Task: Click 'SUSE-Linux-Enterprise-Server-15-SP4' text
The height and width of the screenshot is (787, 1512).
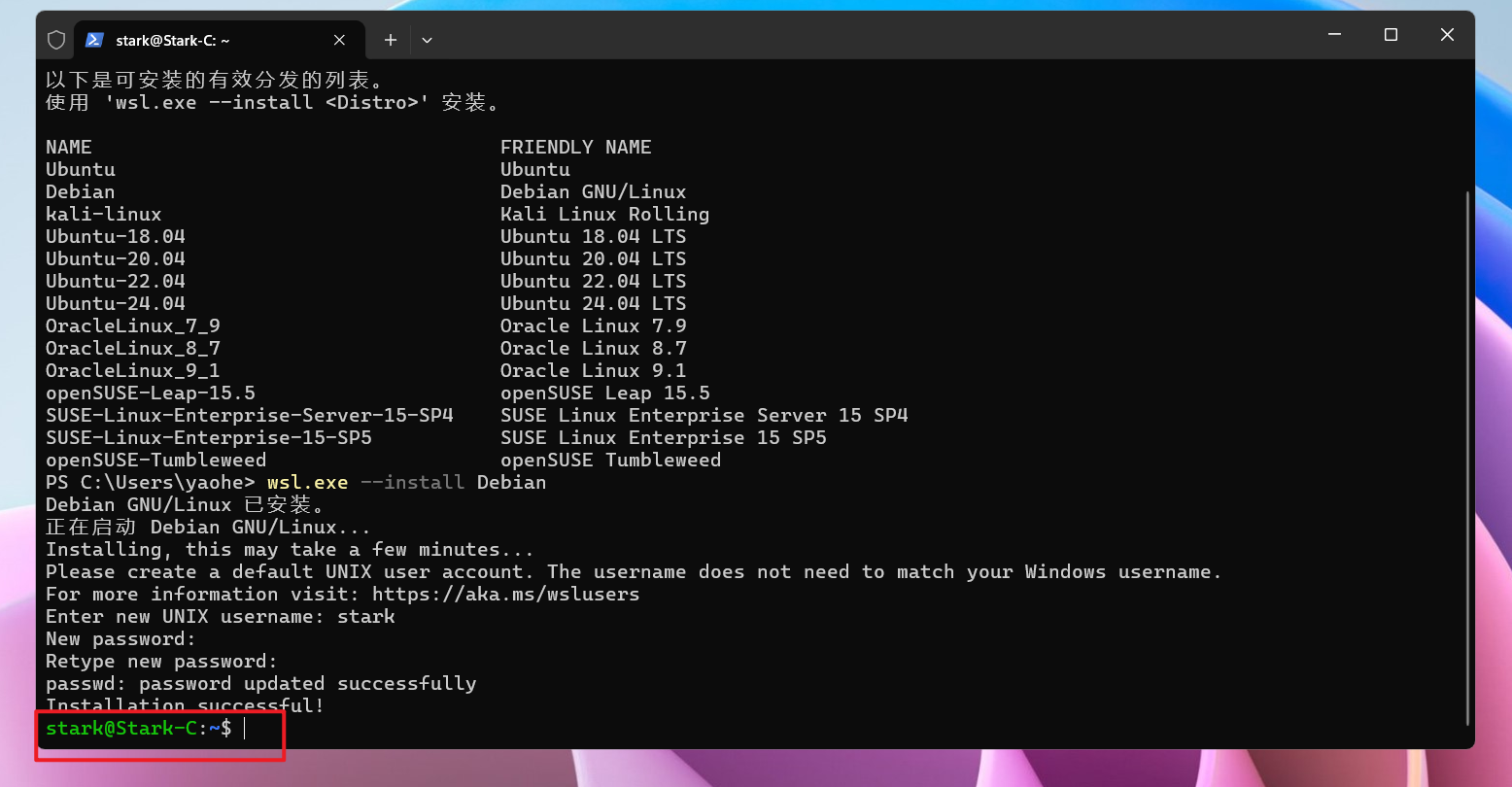Action: tap(250, 415)
